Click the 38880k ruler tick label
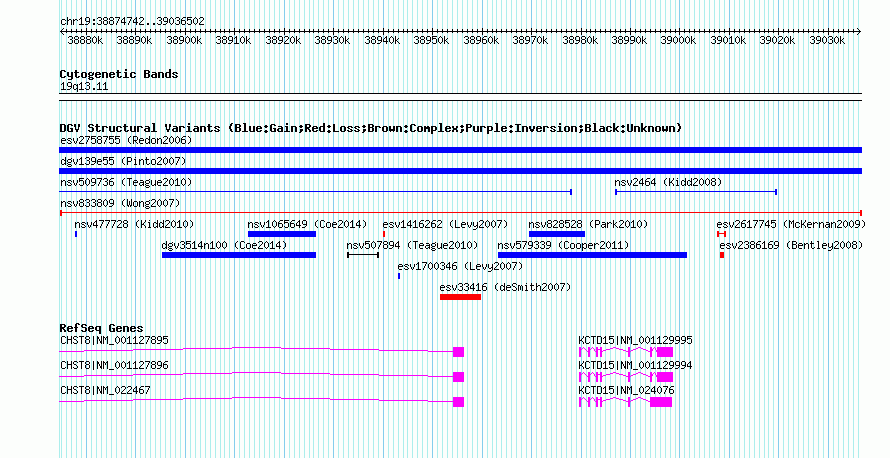This screenshot has width=890, height=458. click(85, 40)
